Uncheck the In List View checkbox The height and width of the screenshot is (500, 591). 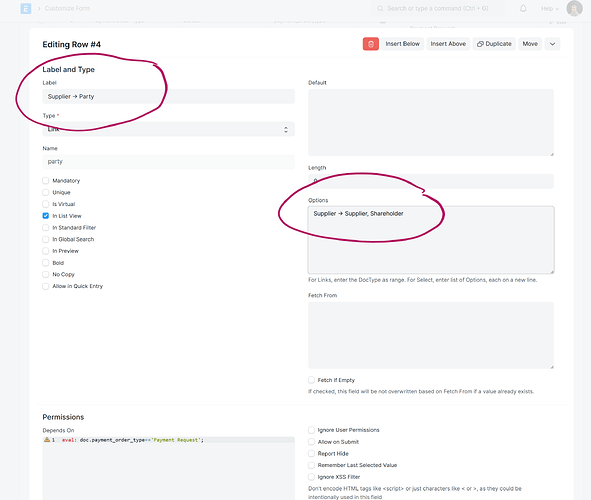(x=46, y=216)
